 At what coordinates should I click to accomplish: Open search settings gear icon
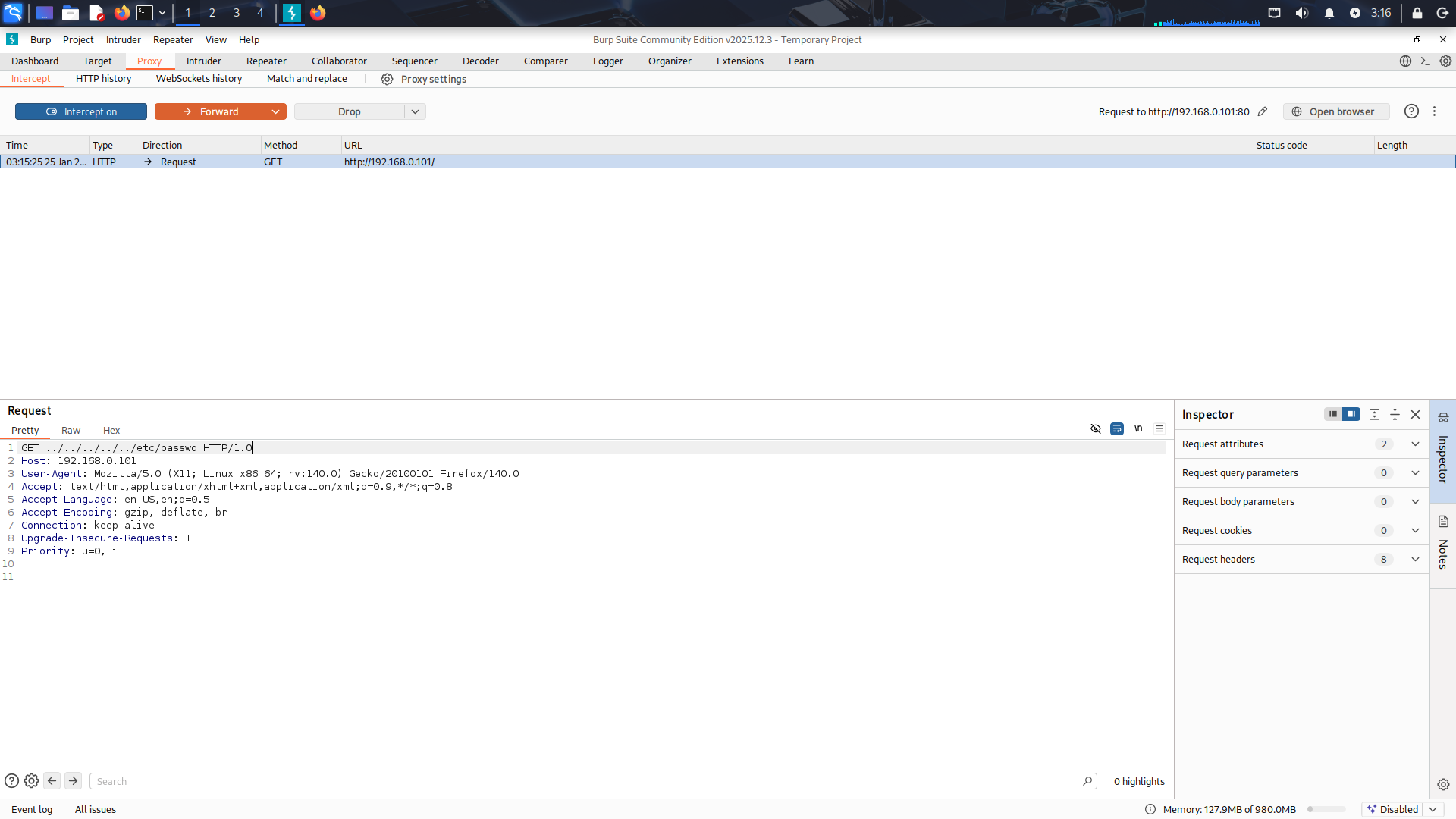(x=31, y=781)
